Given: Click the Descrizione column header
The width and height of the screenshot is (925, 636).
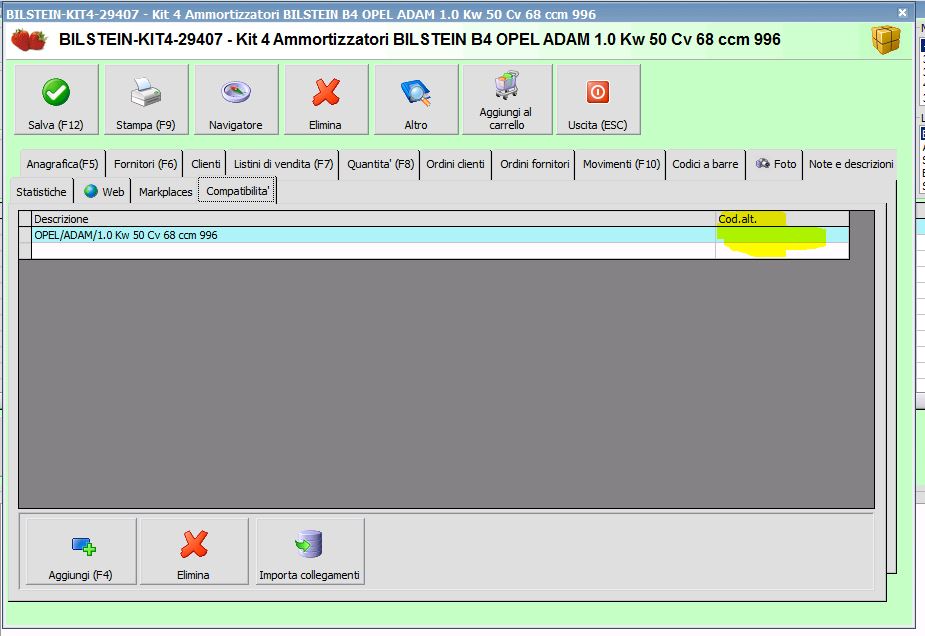Looking at the screenshot, I should 373,219.
